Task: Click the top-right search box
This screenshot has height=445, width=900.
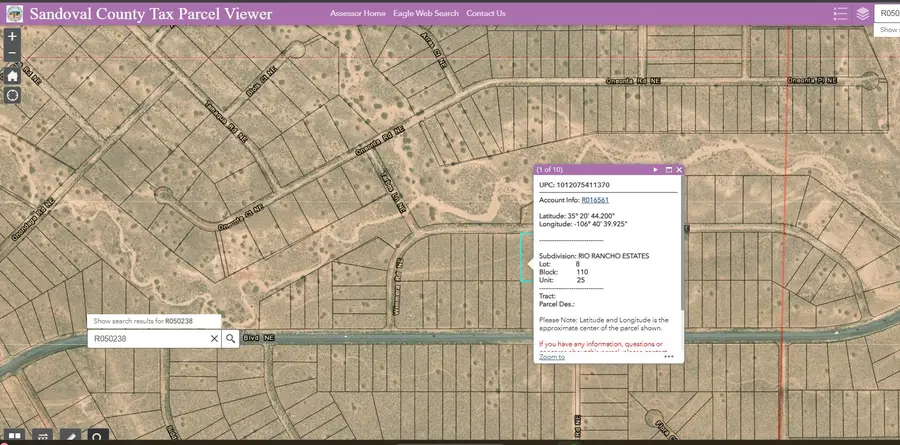Action: point(887,13)
